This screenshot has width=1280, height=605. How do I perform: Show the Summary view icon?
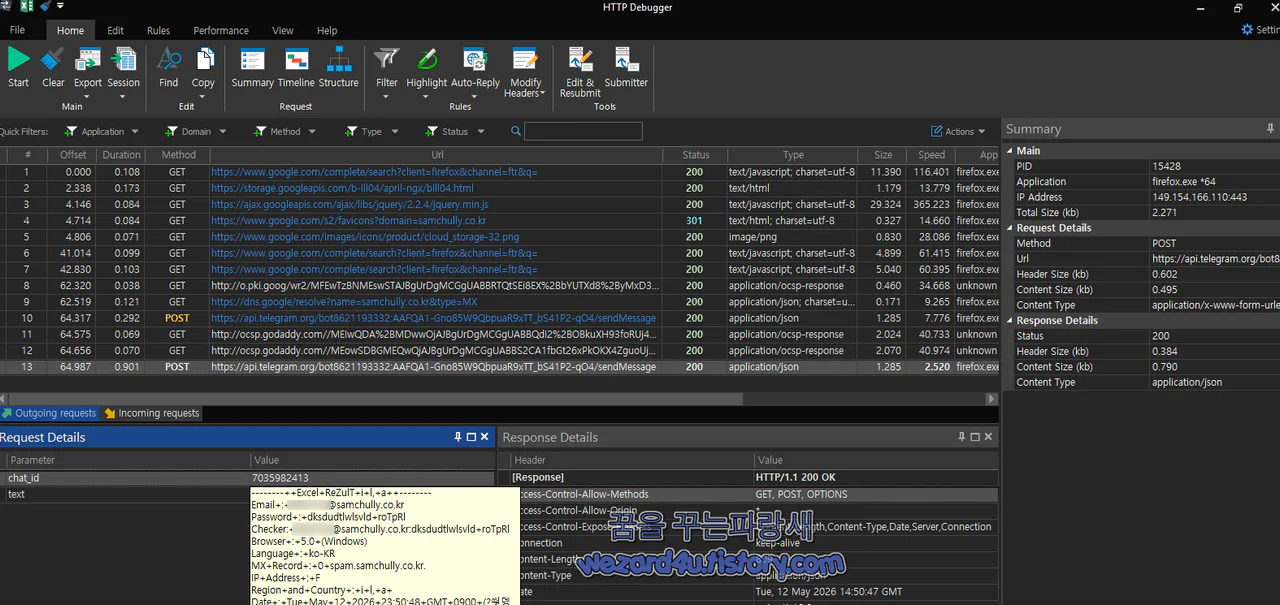point(252,60)
